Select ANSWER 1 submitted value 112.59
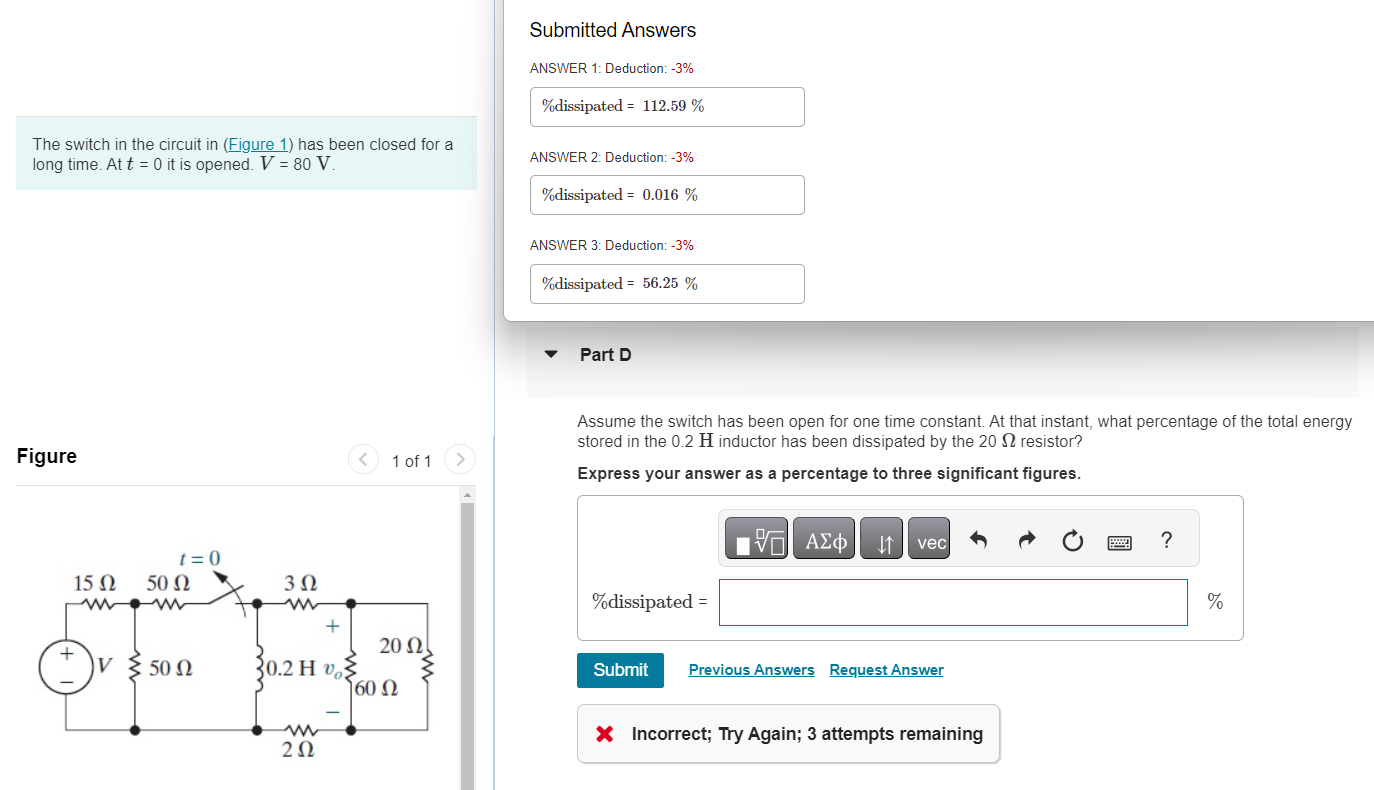This screenshot has height=790, width=1374. [667, 106]
